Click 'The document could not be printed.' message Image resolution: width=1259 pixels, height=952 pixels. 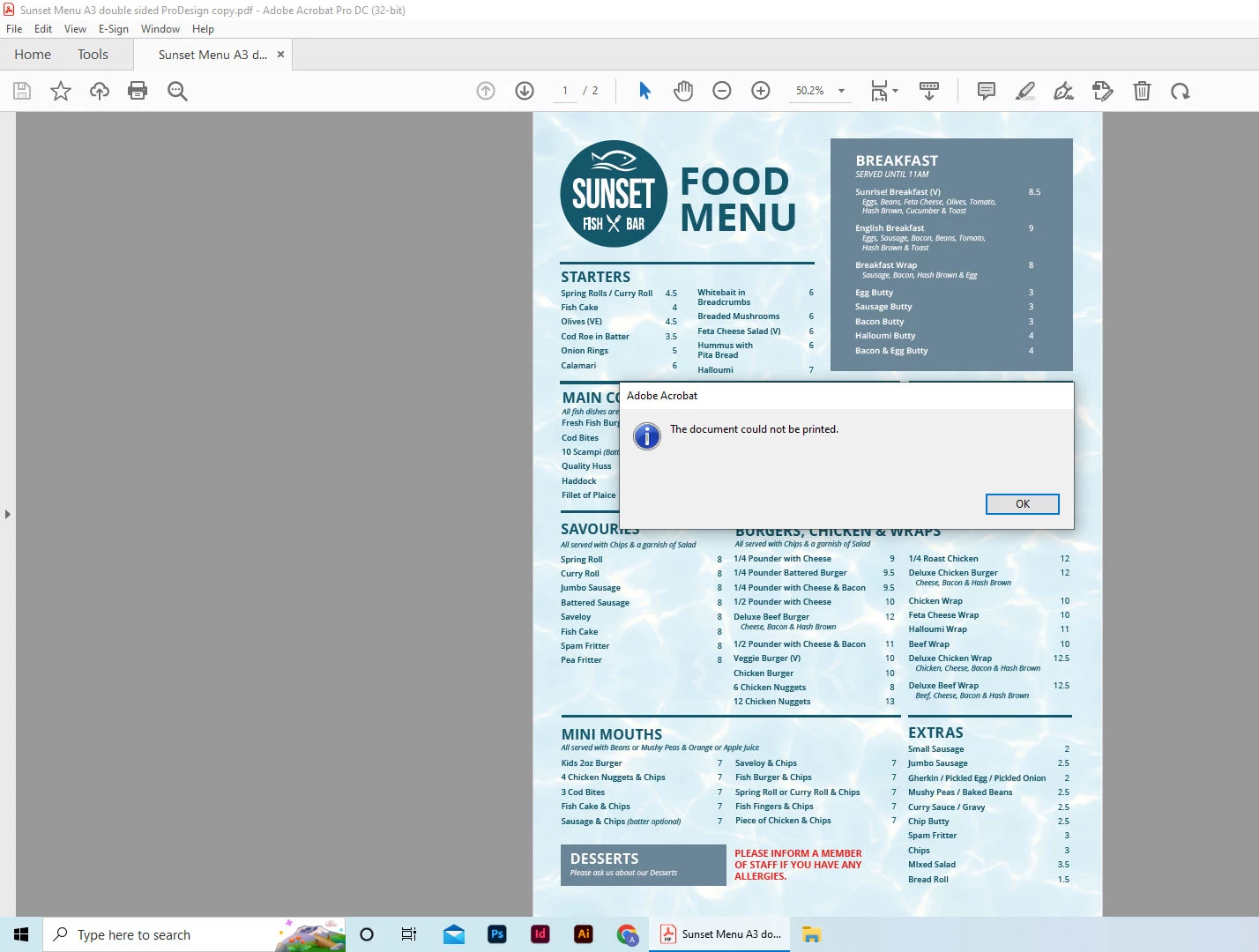[x=754, y=429]
